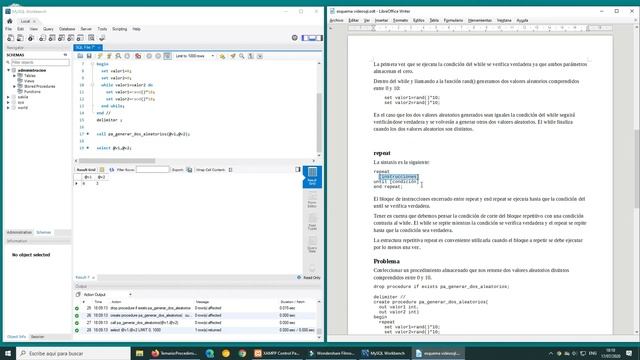Screen dimensions: 640x360
Task: Toggle Wrap Cell Content button
Action: 231,169
